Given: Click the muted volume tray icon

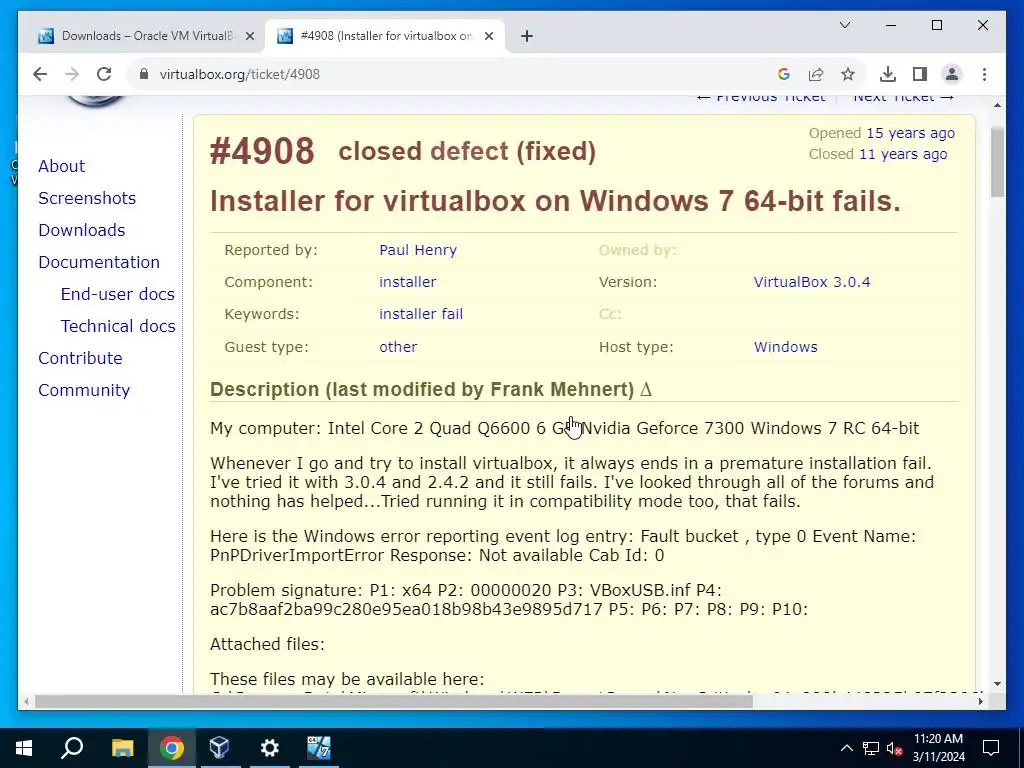Looking at the screenshot, I should (x=895, y=748).
